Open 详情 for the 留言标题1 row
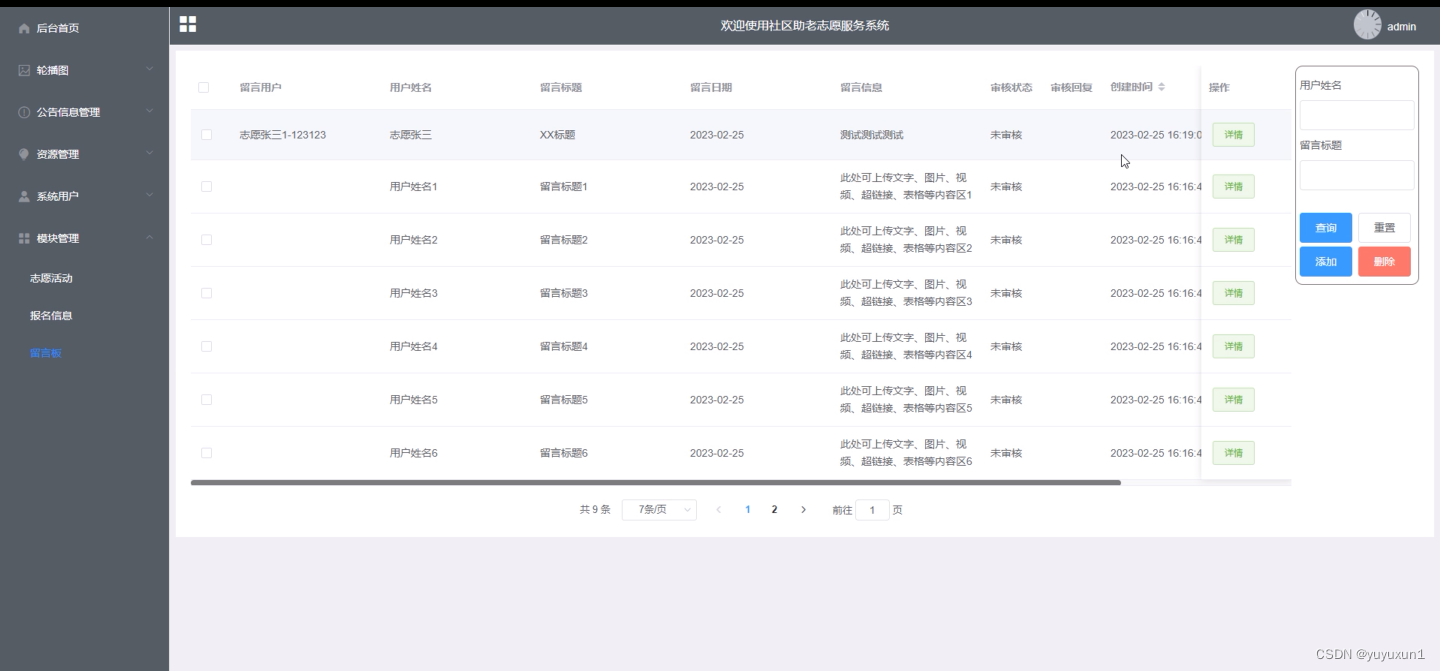 (1233, 186)
